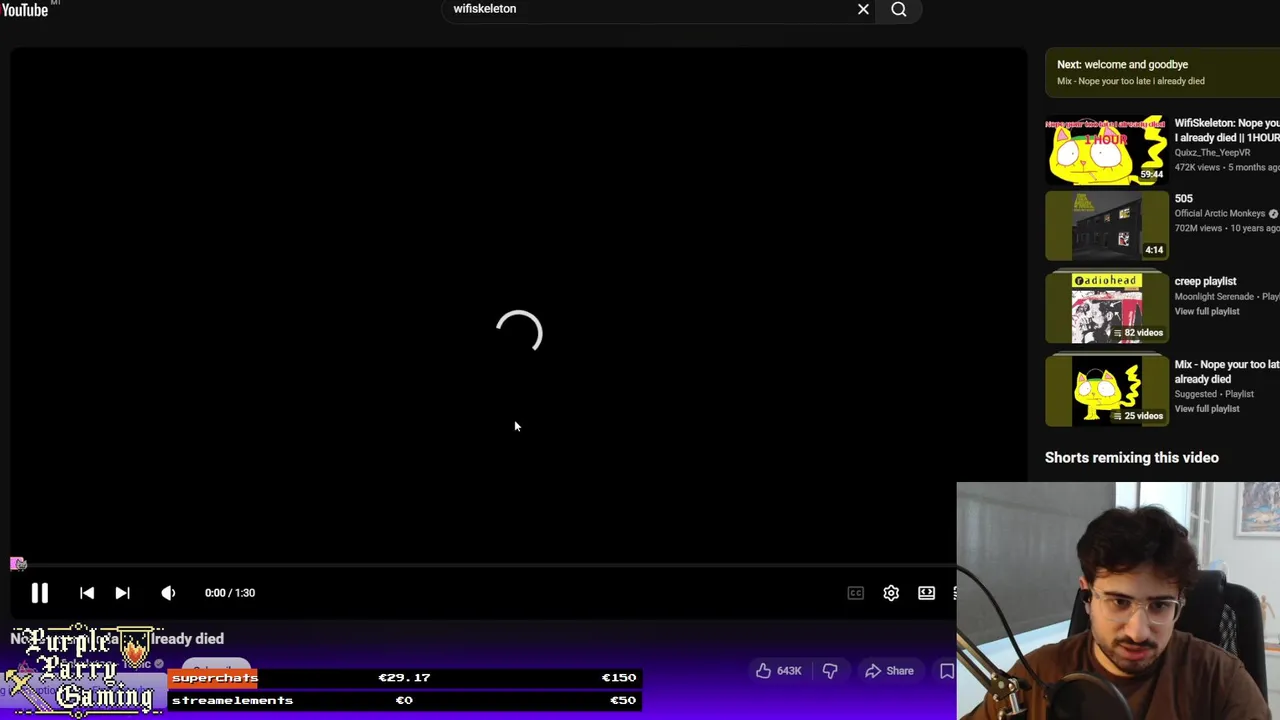Toggle closed captions on the player
This screenshot has height=720, width=1280.
click(856, 593)
